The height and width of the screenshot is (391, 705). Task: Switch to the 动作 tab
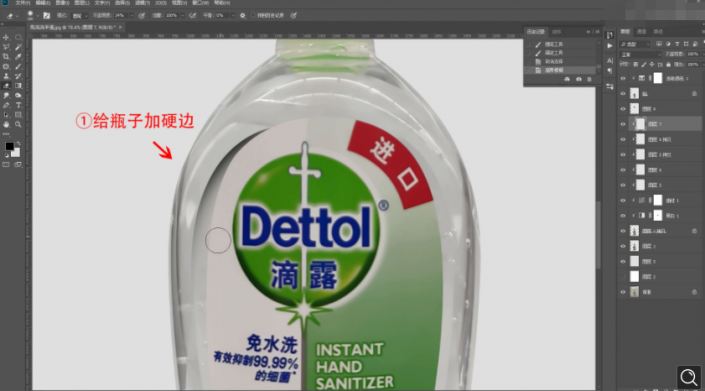coord(557,32)
